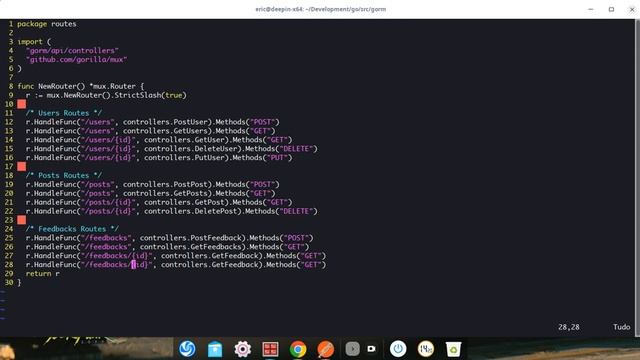The image size is (640, 360).
Task: Close the terminal window
Action: 632,9
